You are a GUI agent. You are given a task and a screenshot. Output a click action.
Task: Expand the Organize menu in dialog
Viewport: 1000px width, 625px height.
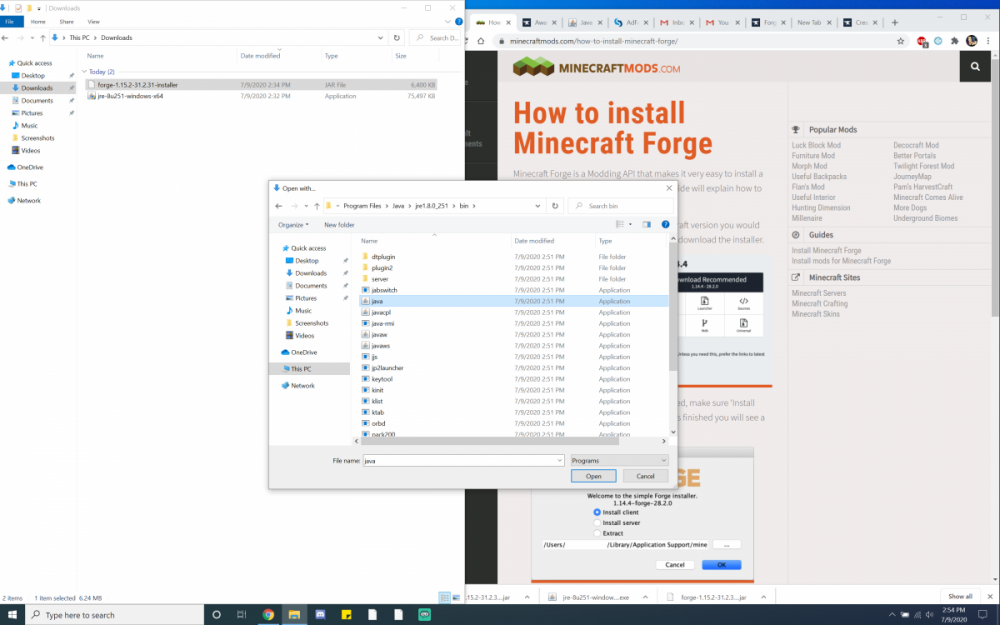click(293, 225)
